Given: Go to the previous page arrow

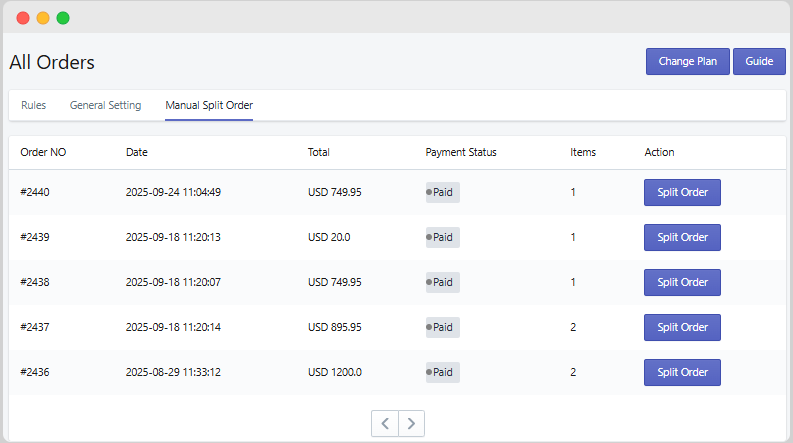Looking at the screenshot, I should (385, 423).
